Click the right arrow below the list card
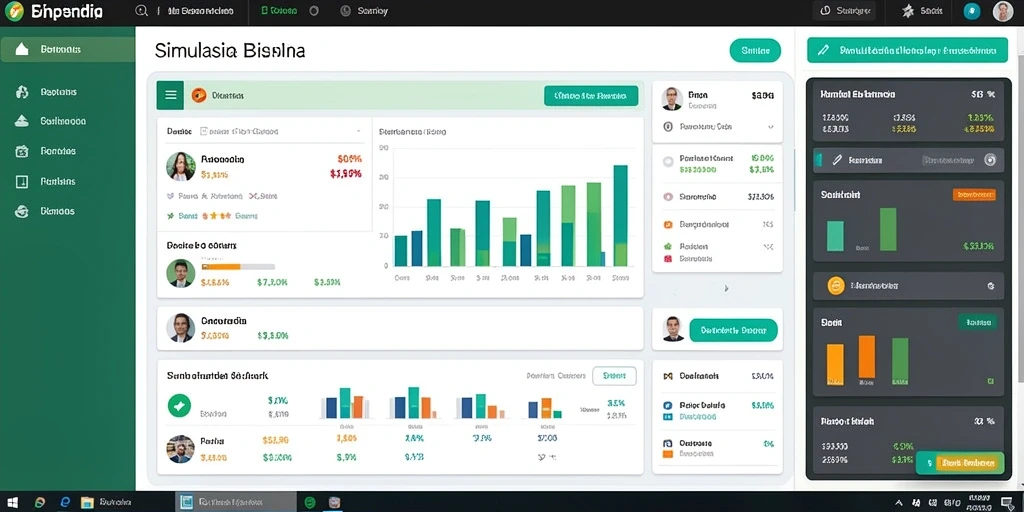The image size is (1024, 512). click(x=726, y=288)
